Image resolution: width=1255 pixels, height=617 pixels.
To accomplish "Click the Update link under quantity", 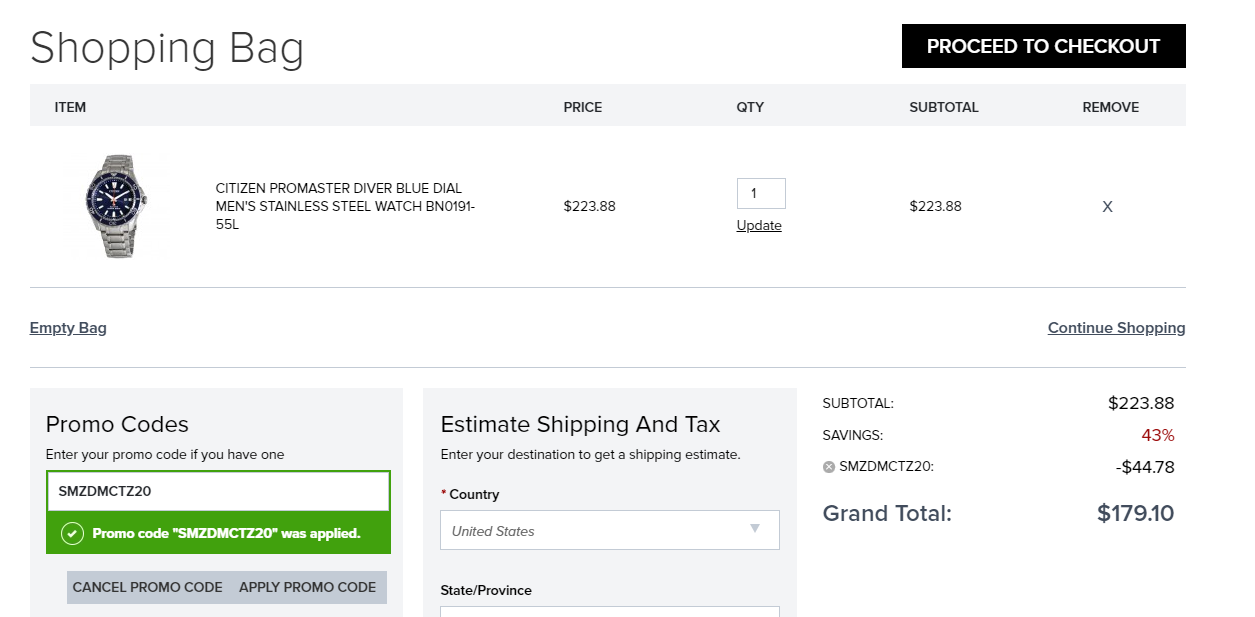I will tap(759, 226).
